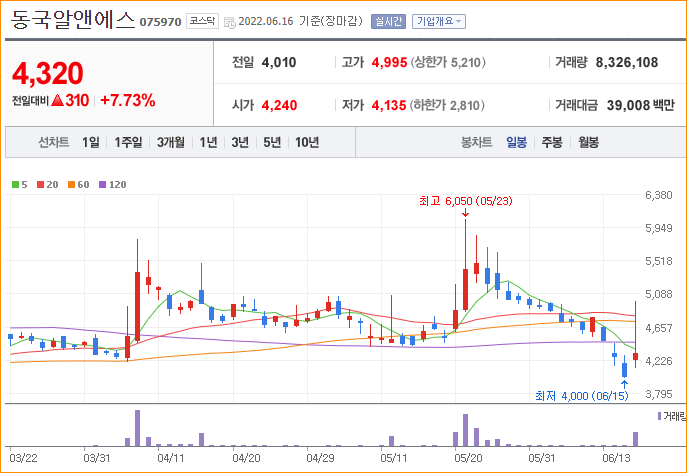Click the 거래량 volume legend marker
The width and height of the screenshot is (687, 473).
(x=659, y=416)
